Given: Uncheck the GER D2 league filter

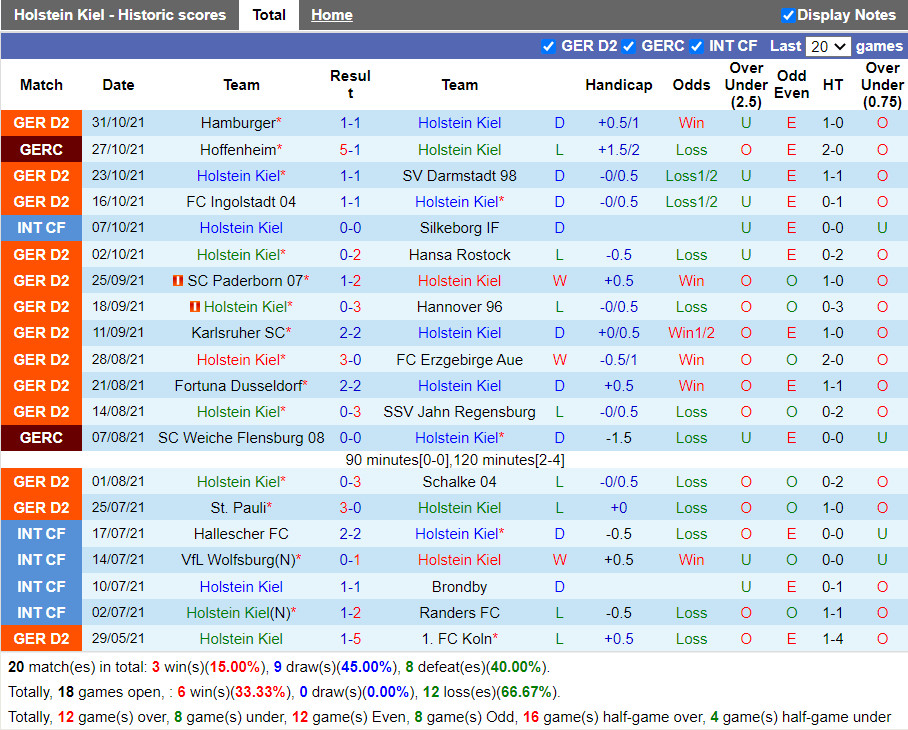Looking at the screenshot, I should coord(548,46).
